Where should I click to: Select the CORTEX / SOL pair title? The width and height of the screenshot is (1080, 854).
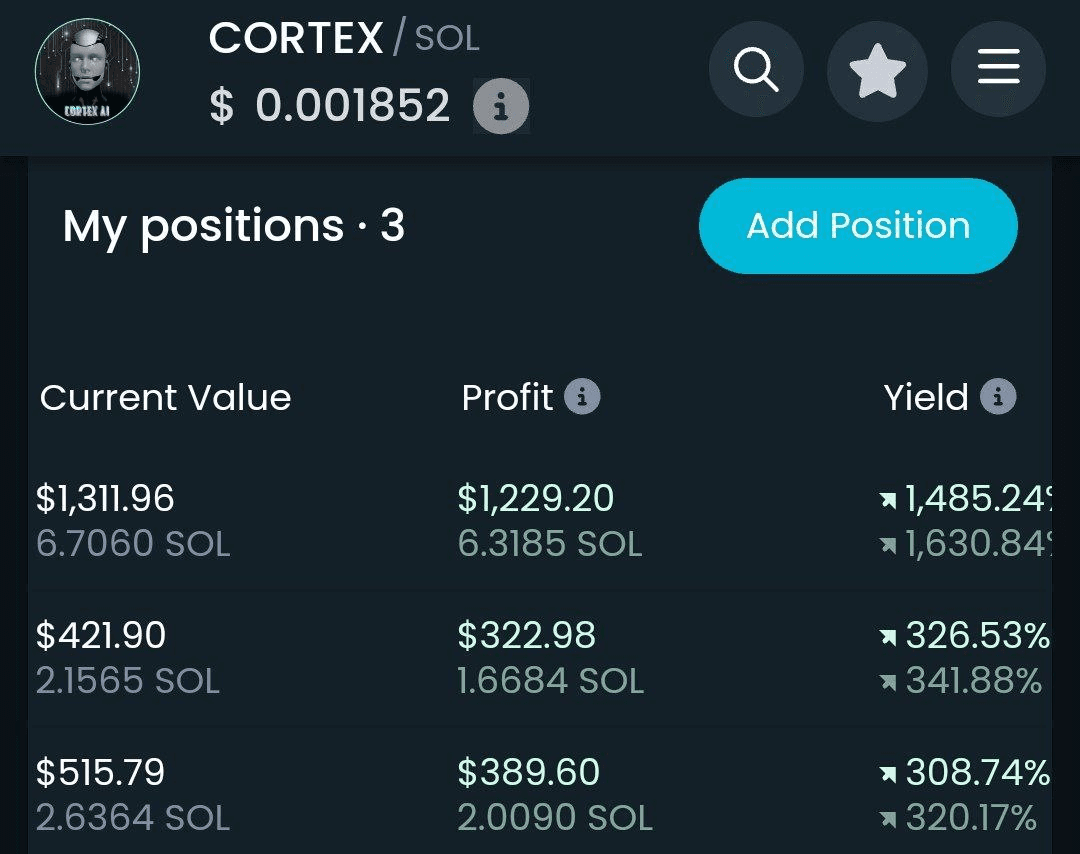344,38
